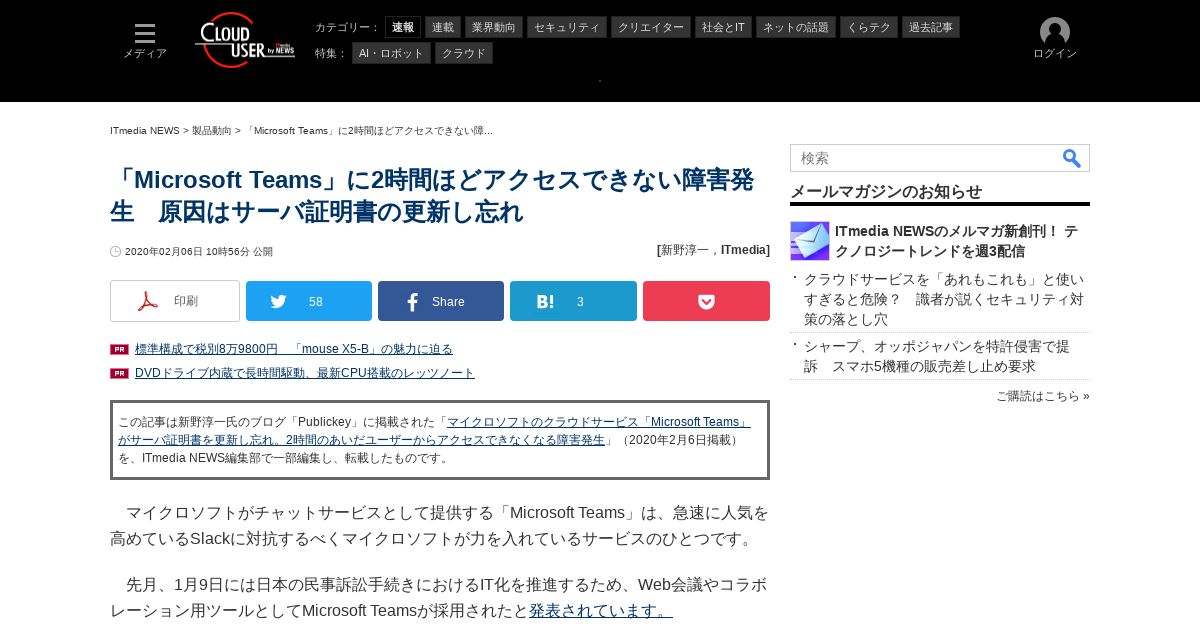Click the 製品動向 breadcrumb link

212,131
